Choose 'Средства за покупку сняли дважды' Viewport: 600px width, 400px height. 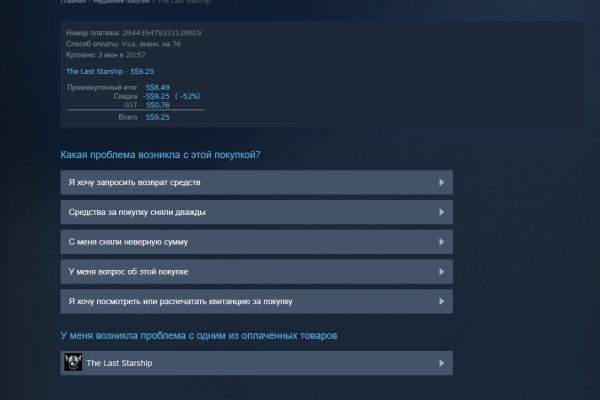tap(256, 212)
